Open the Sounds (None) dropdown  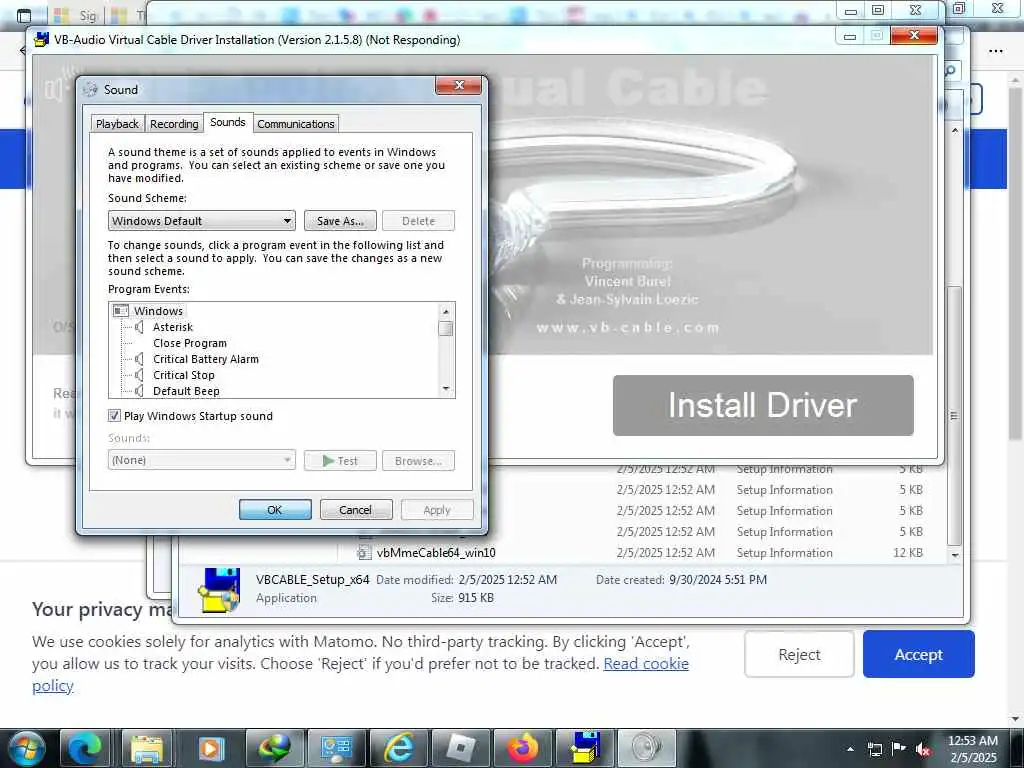pos(202,460)
